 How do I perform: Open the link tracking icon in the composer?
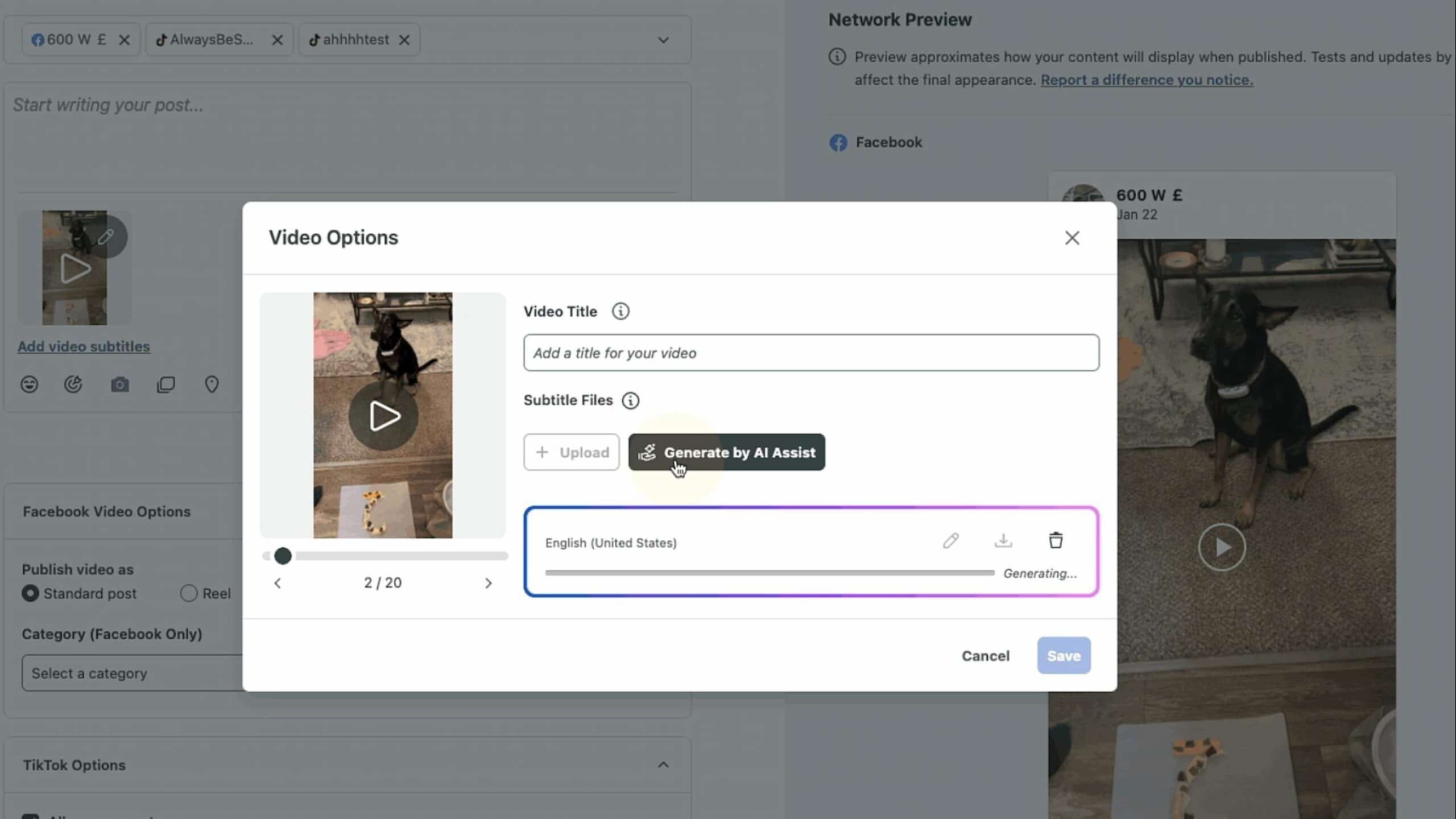[74, 384]
